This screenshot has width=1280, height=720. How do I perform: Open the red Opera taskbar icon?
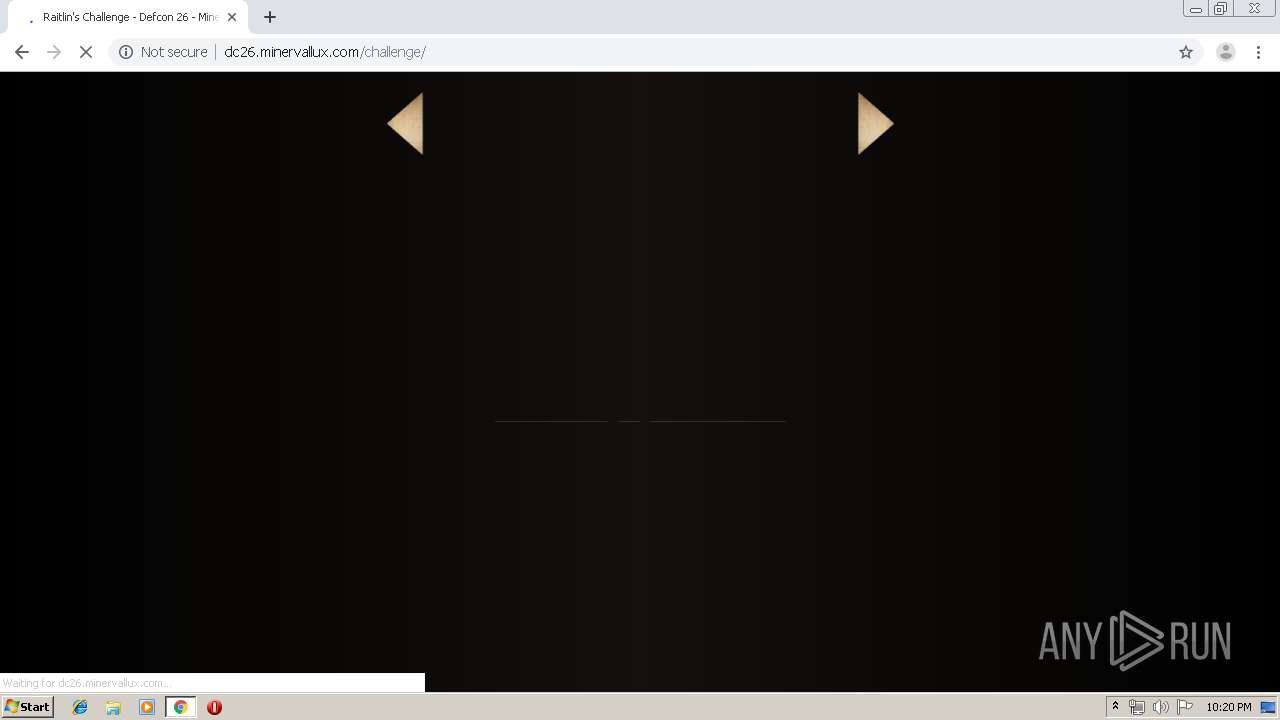click(x=214, y=707)
